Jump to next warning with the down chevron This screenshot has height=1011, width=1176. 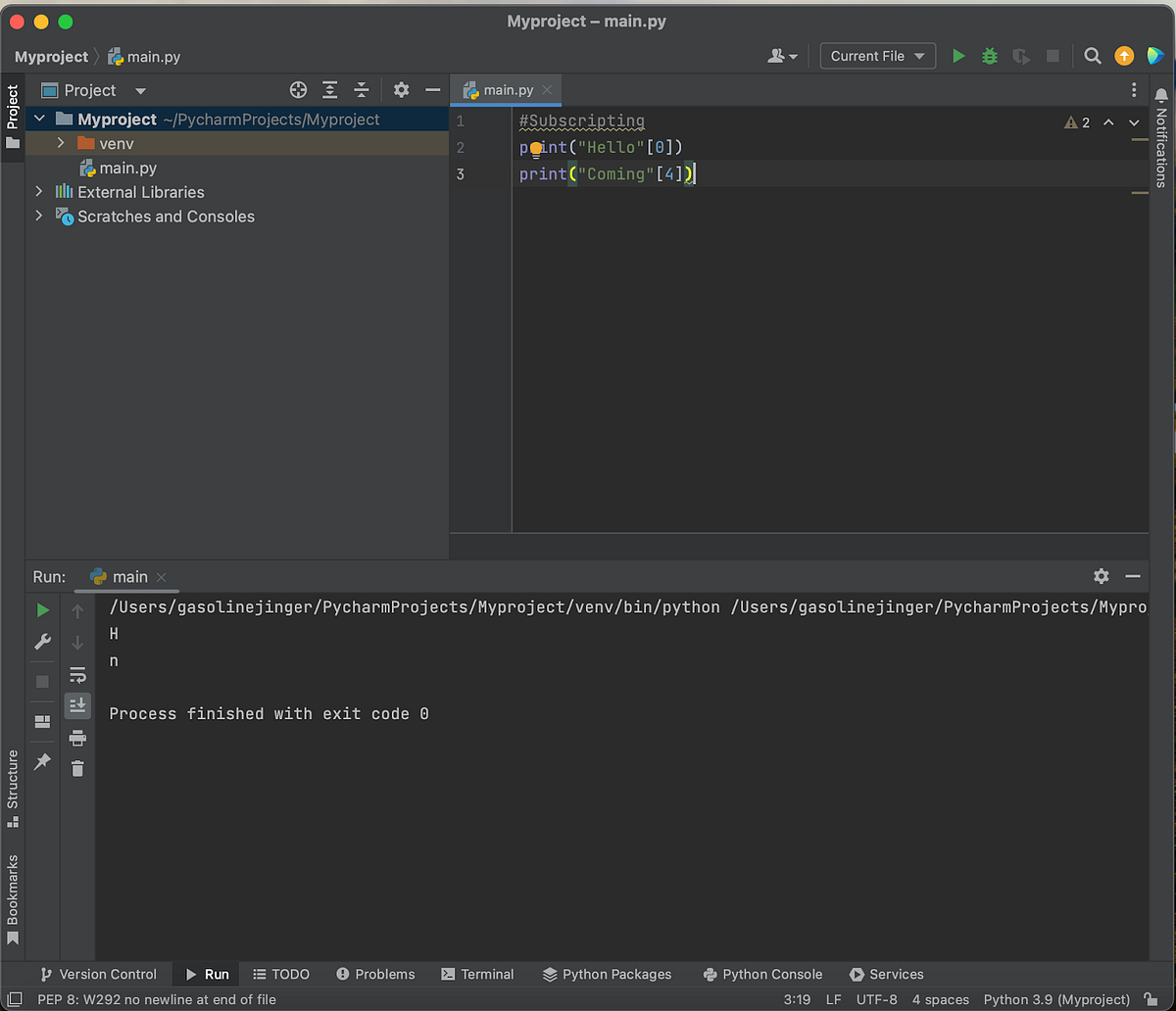coord(1134,122)
